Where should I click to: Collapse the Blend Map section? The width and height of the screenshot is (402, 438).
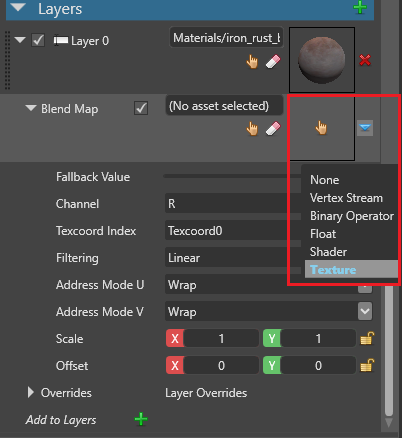31,108
